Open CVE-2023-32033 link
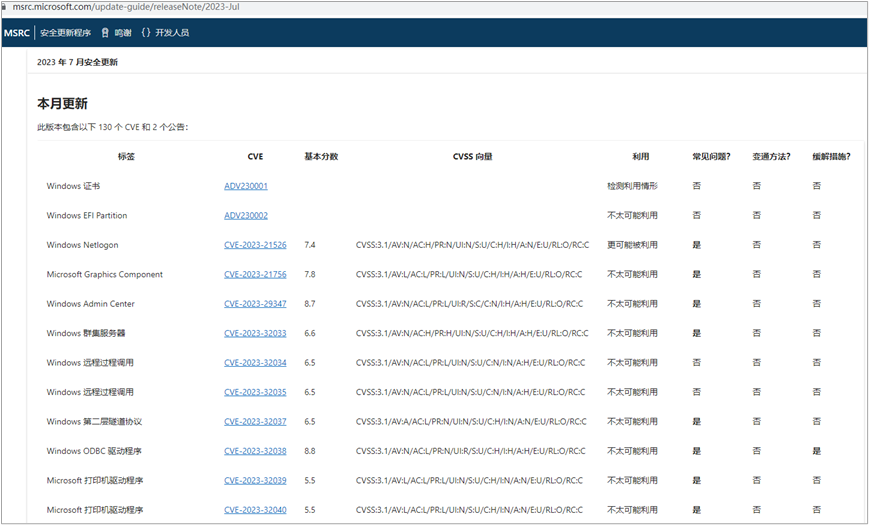 pyautogui.click(x=255, y=333)
